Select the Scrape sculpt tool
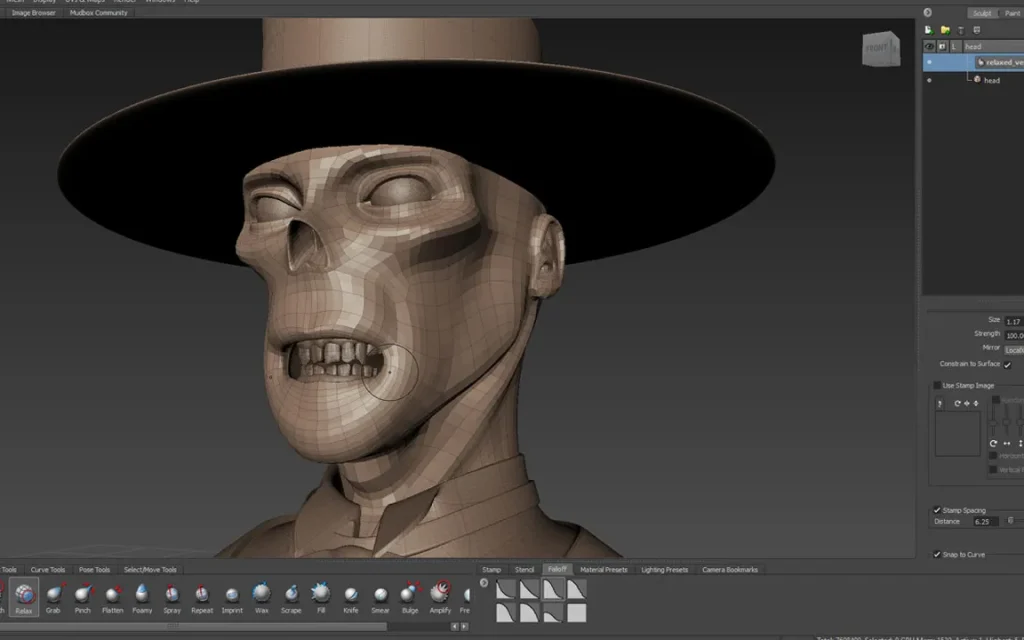This screenshot has width=1024, height=640. click(291, 597)
